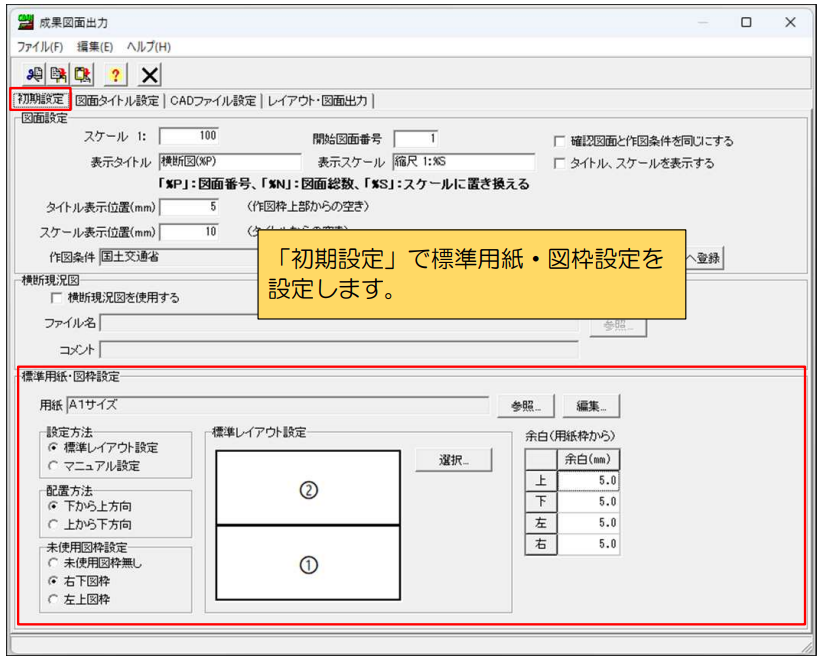Click layout frame ② in preview

(x=308, y=488)
